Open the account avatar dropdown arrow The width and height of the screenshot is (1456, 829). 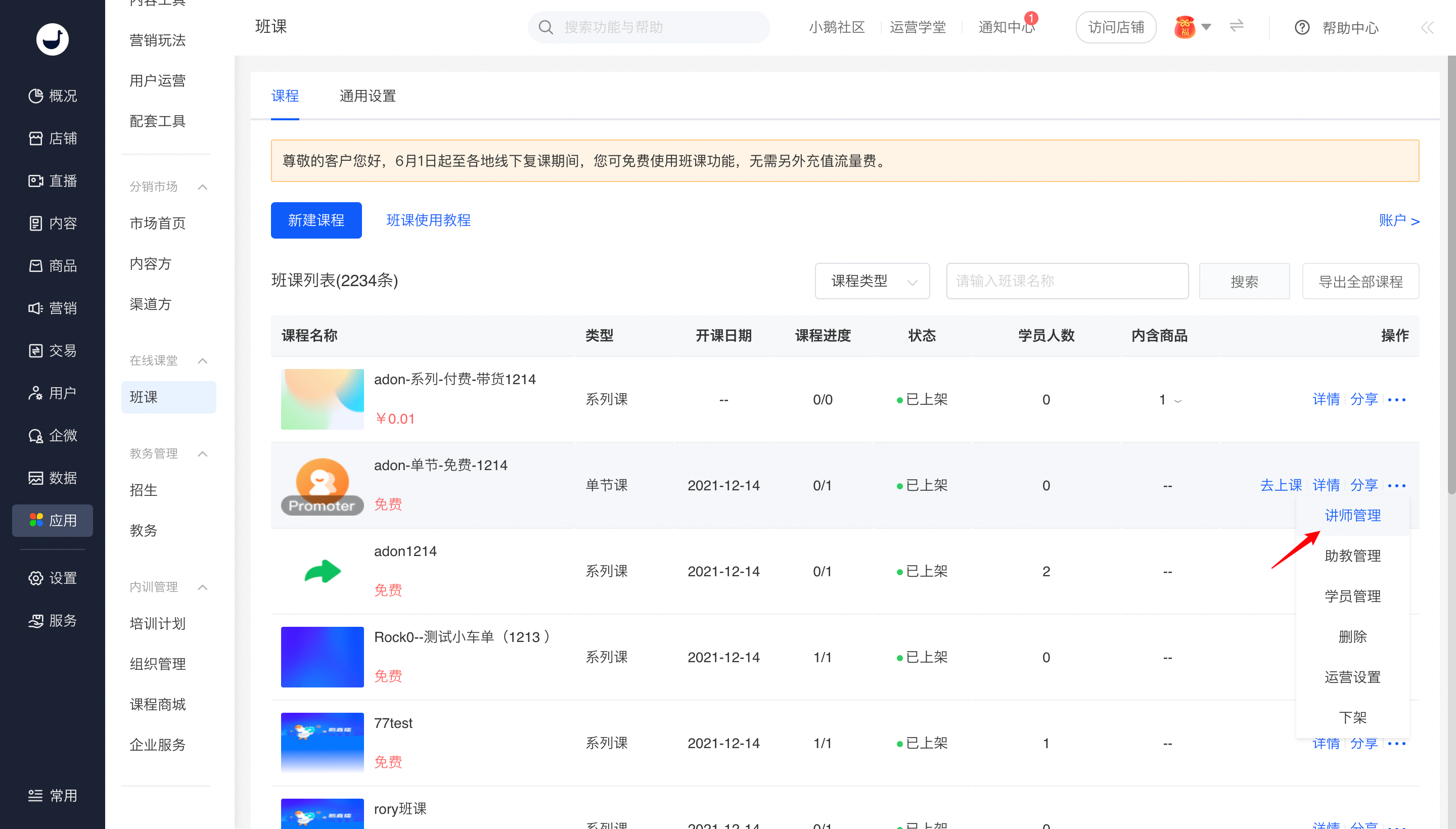(1206, 27)
